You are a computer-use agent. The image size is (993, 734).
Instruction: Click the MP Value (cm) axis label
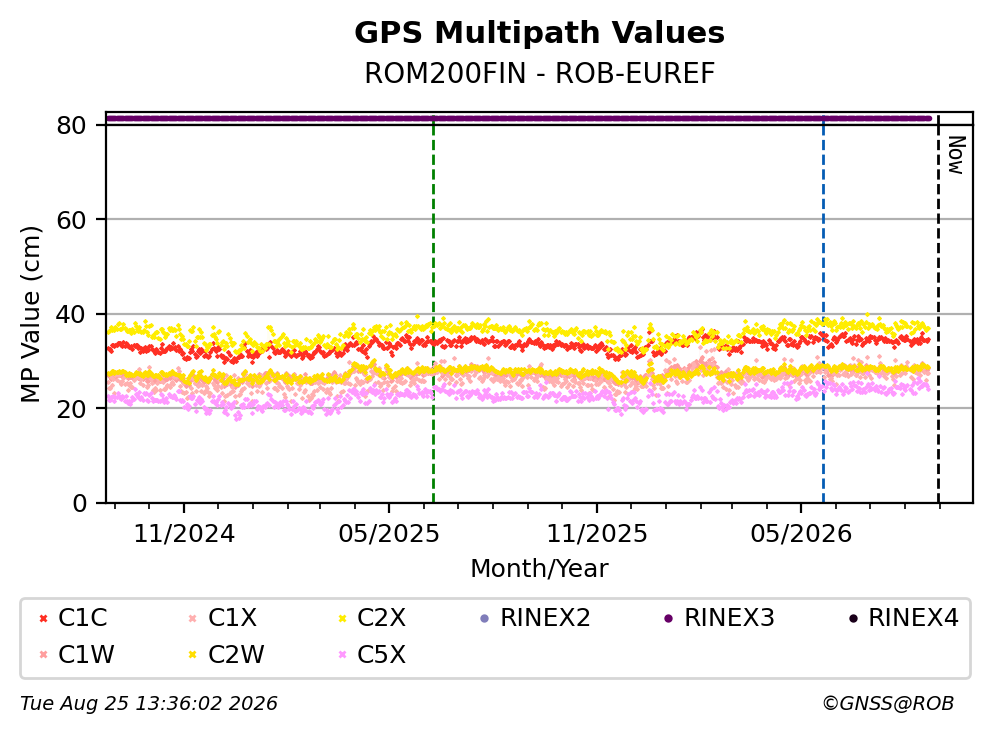tap(30, 314)
